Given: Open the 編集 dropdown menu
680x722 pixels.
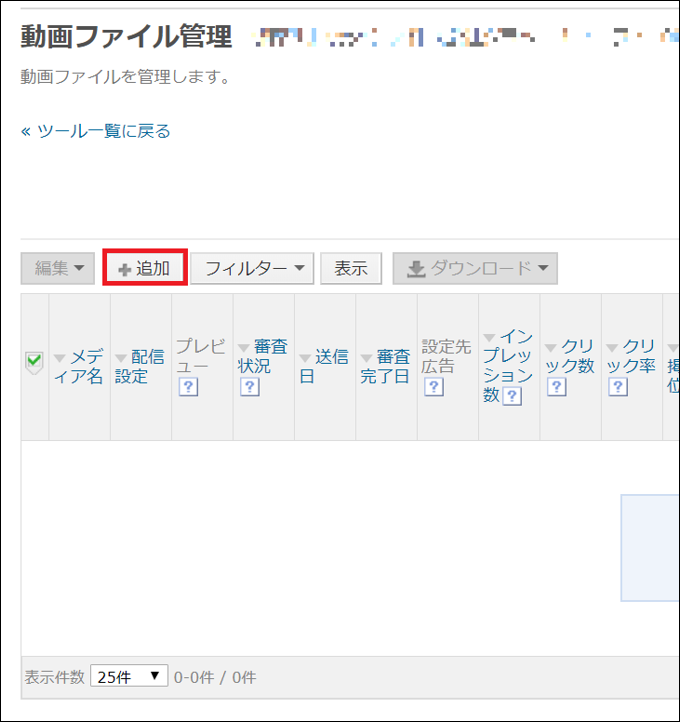Looking at the screenshot, I should (58, 268).
